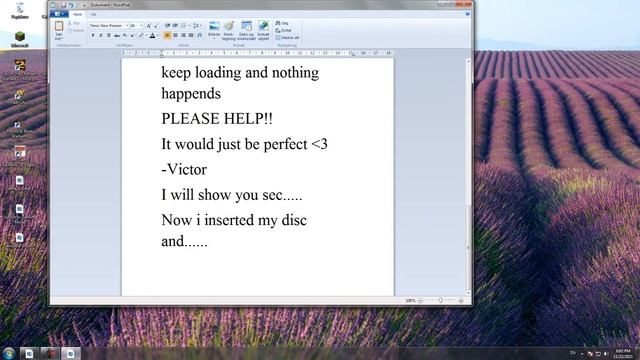Open the customize quick access toolbar dropdown

(84, 5)
